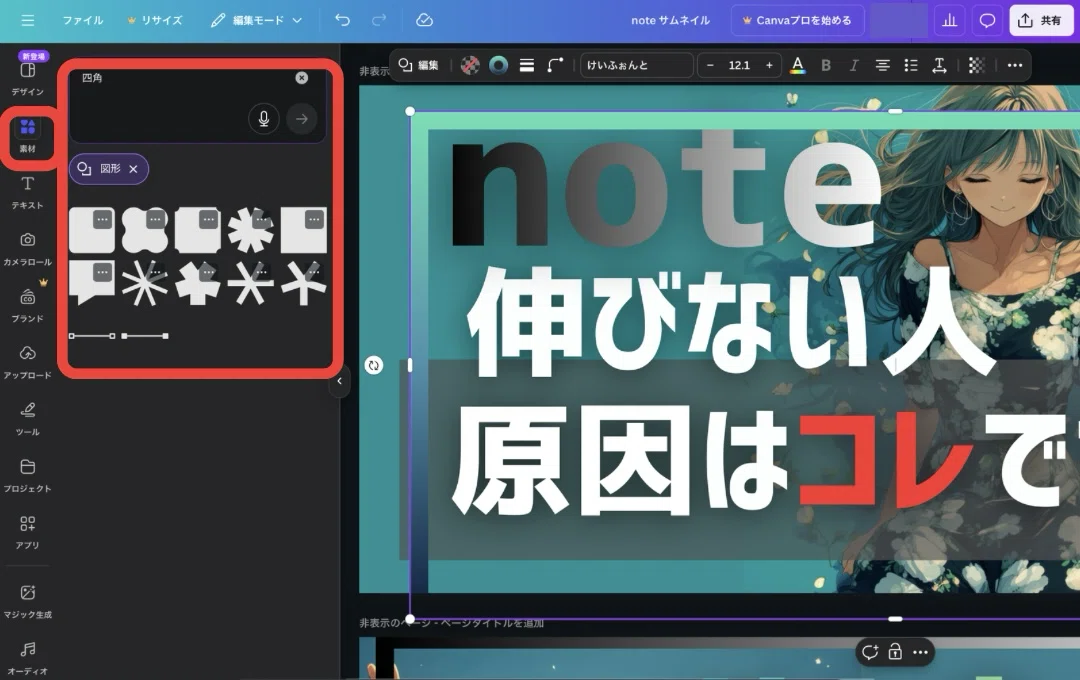Image resolution: width=1080 pixels, height=680 pixels.
Task: Toggle italic formatting
Action: click(x=854, y=65)
